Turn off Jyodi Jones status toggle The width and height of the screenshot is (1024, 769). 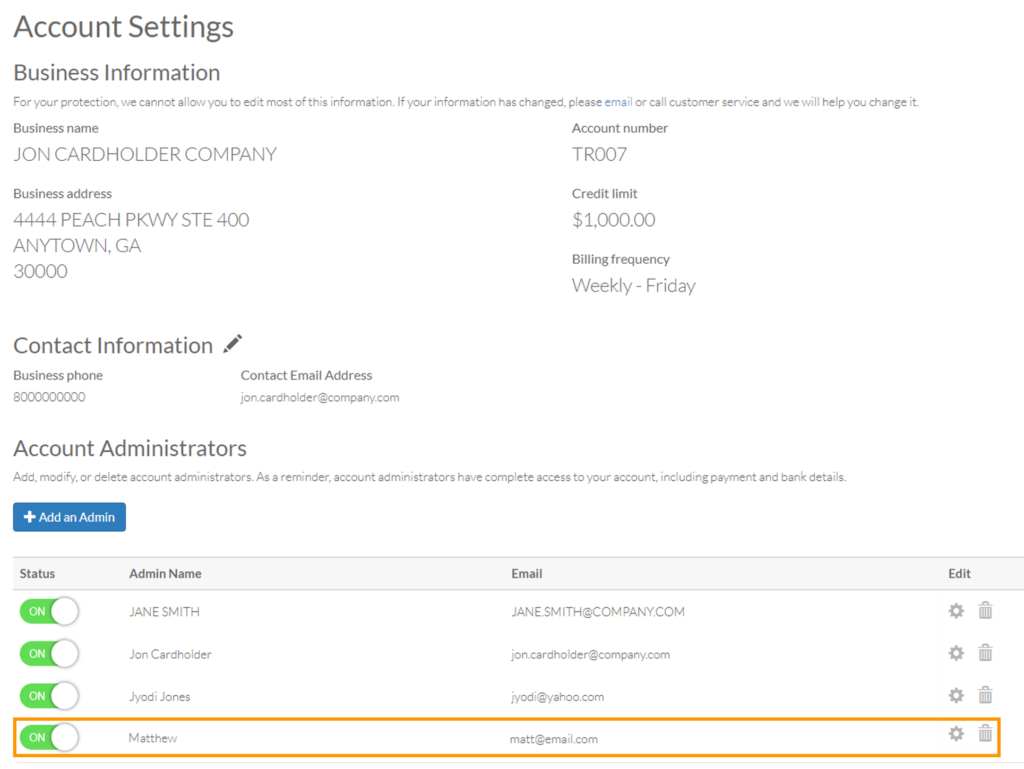pos(49,696)
